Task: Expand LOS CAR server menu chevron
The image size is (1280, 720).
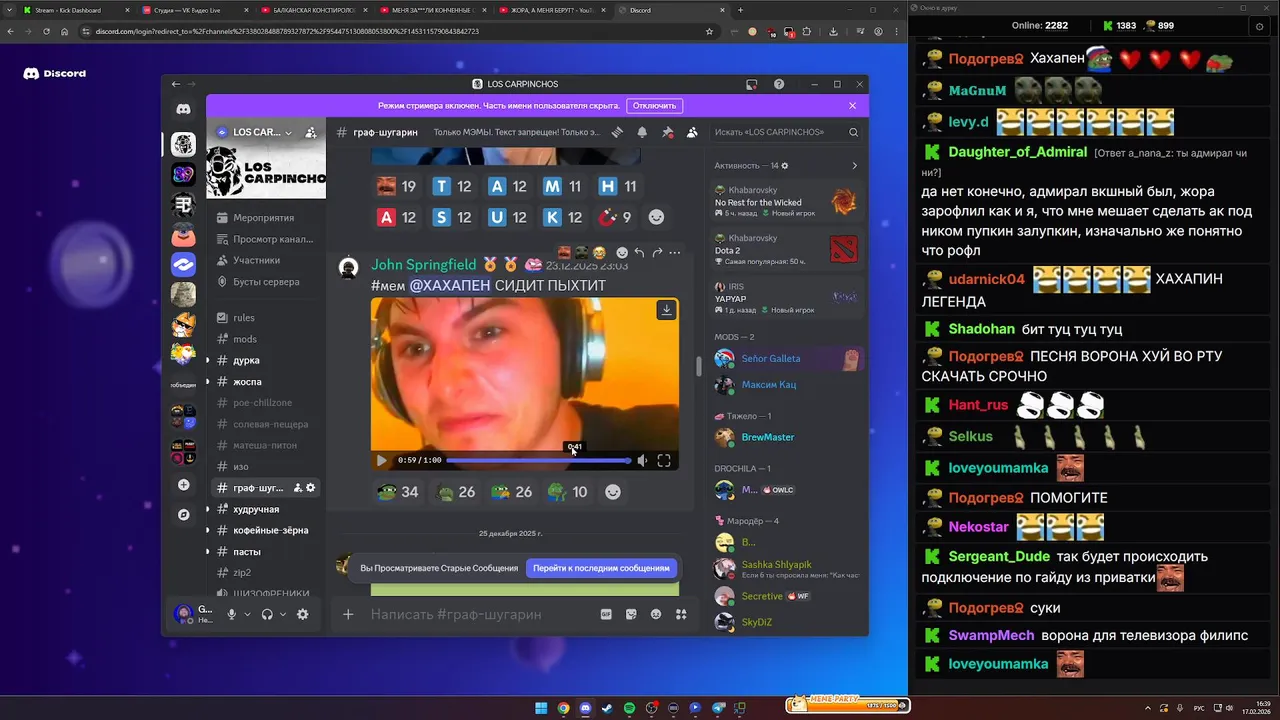Action: 289,132
